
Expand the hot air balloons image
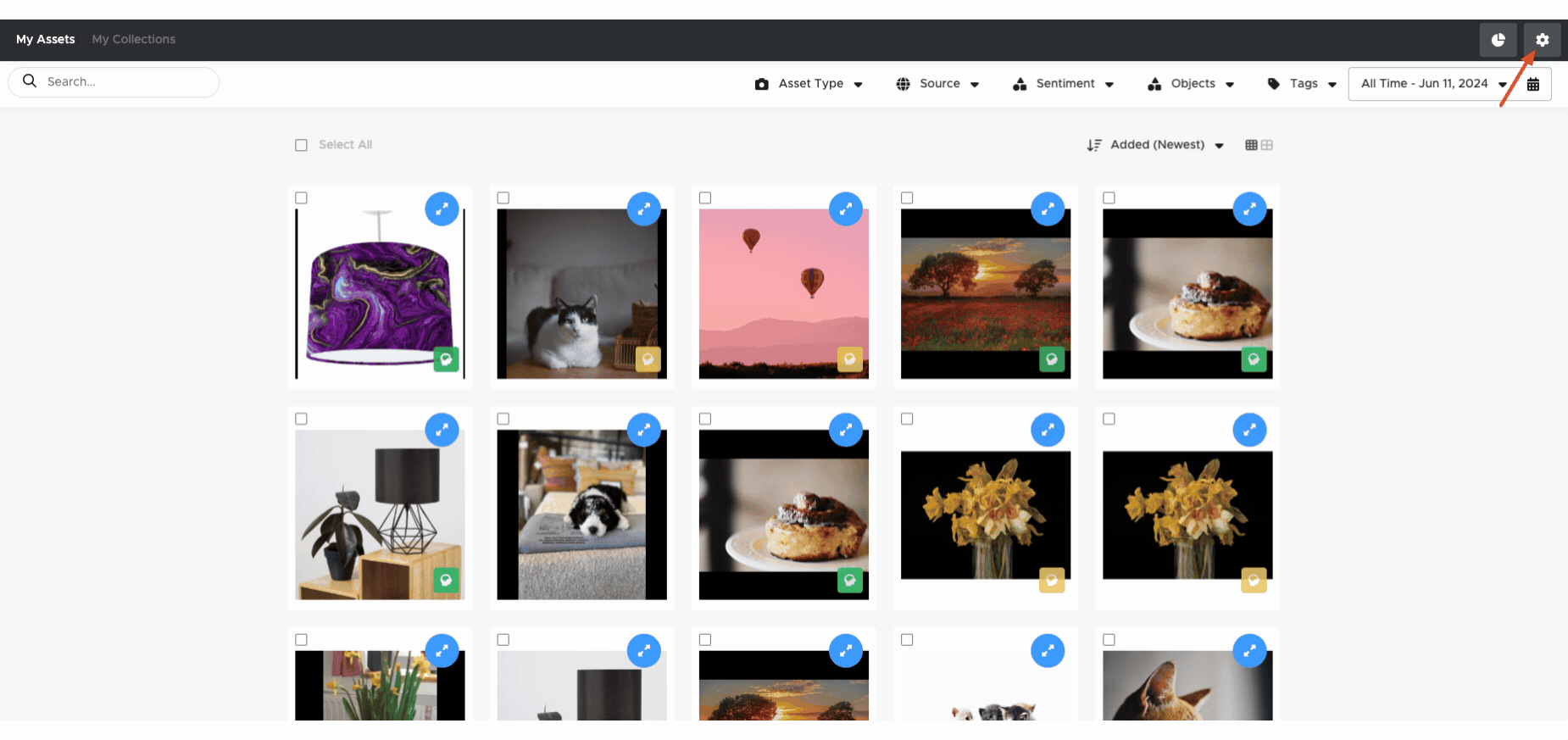pyautogui.click(x=845, y=209)
